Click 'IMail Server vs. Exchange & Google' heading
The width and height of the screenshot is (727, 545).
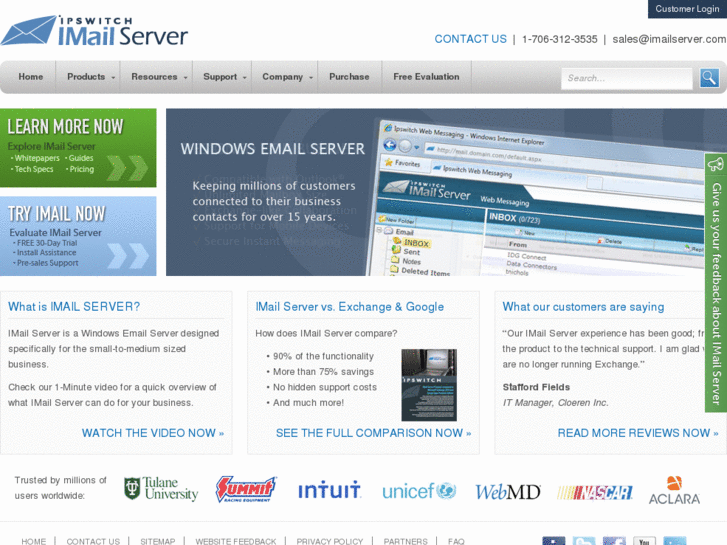pyautogui.click(x=350, y=307)
